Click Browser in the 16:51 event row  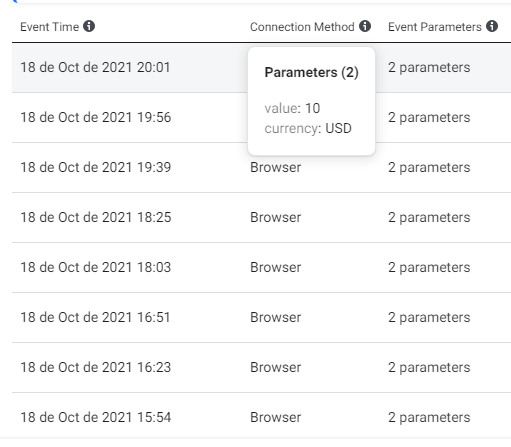coord(276,317)
